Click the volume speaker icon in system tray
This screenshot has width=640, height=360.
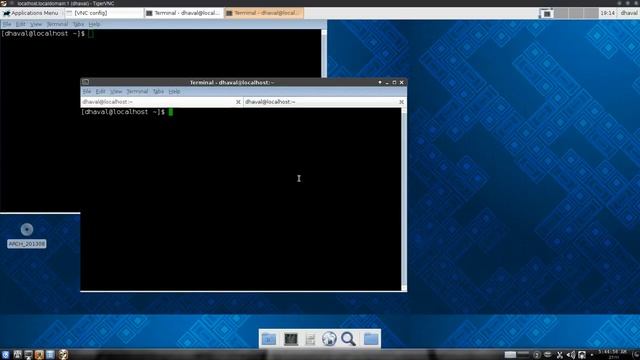571,355
